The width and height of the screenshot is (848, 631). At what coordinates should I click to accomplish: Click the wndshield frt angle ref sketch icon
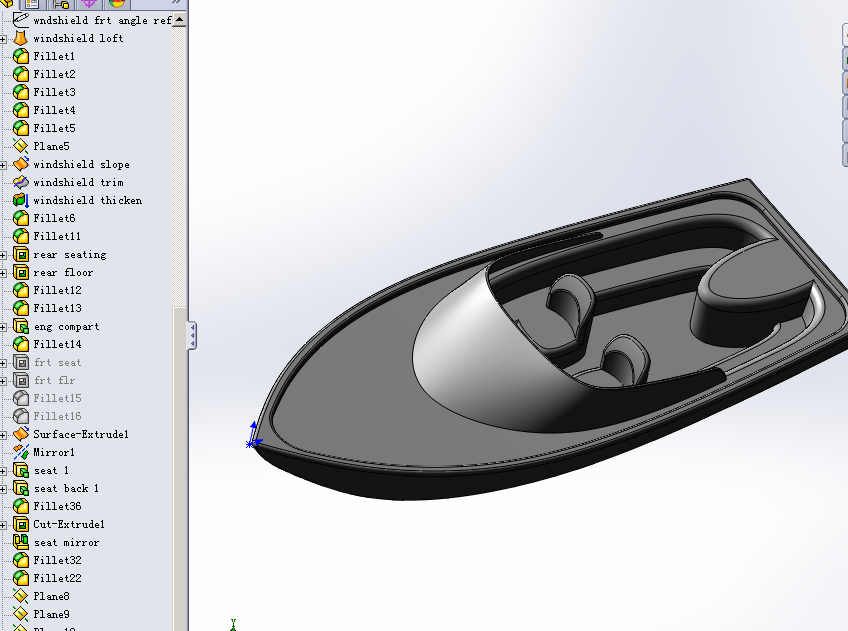coord(21,20)
